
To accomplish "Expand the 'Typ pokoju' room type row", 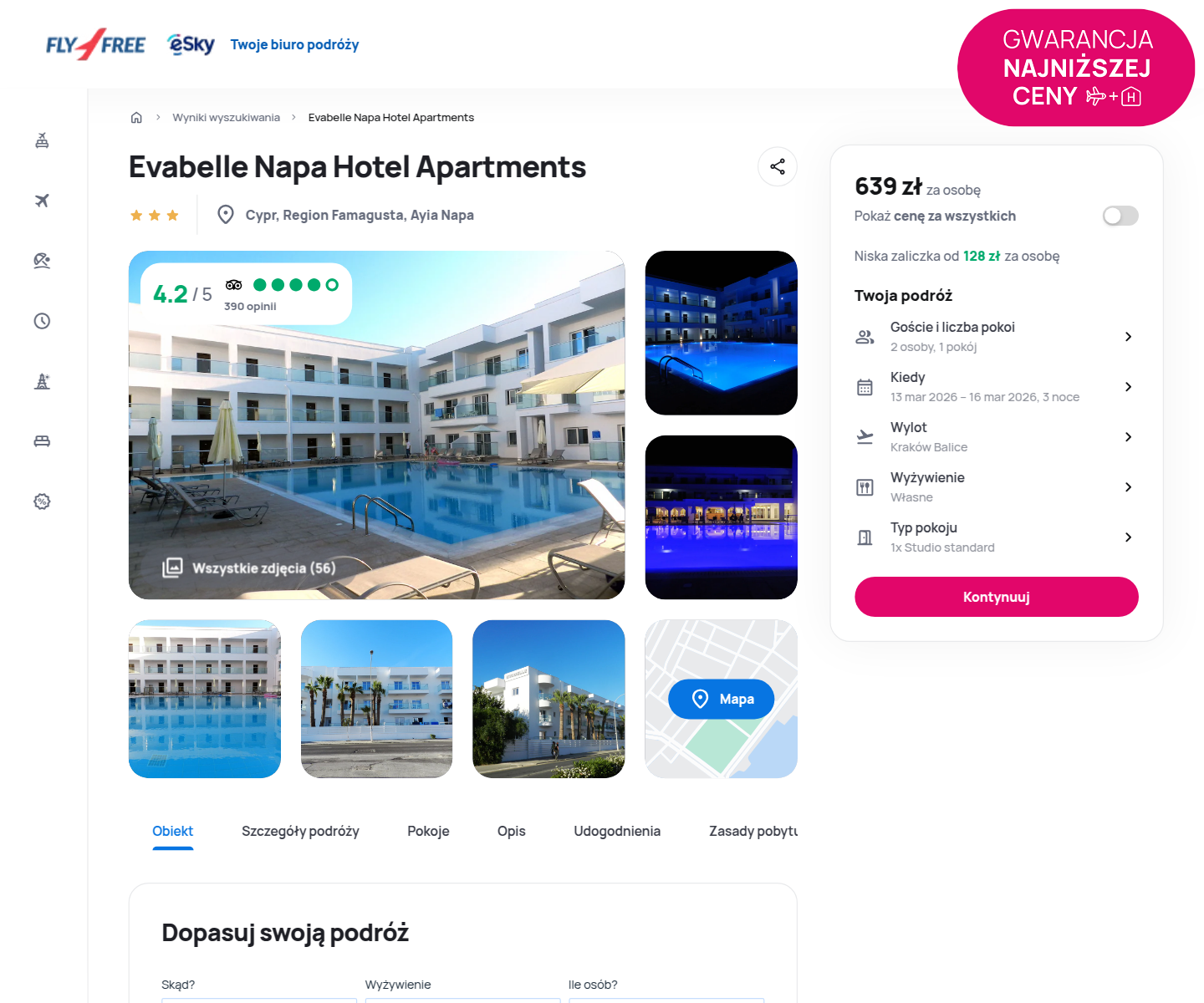I will click(x=996, y=537).
